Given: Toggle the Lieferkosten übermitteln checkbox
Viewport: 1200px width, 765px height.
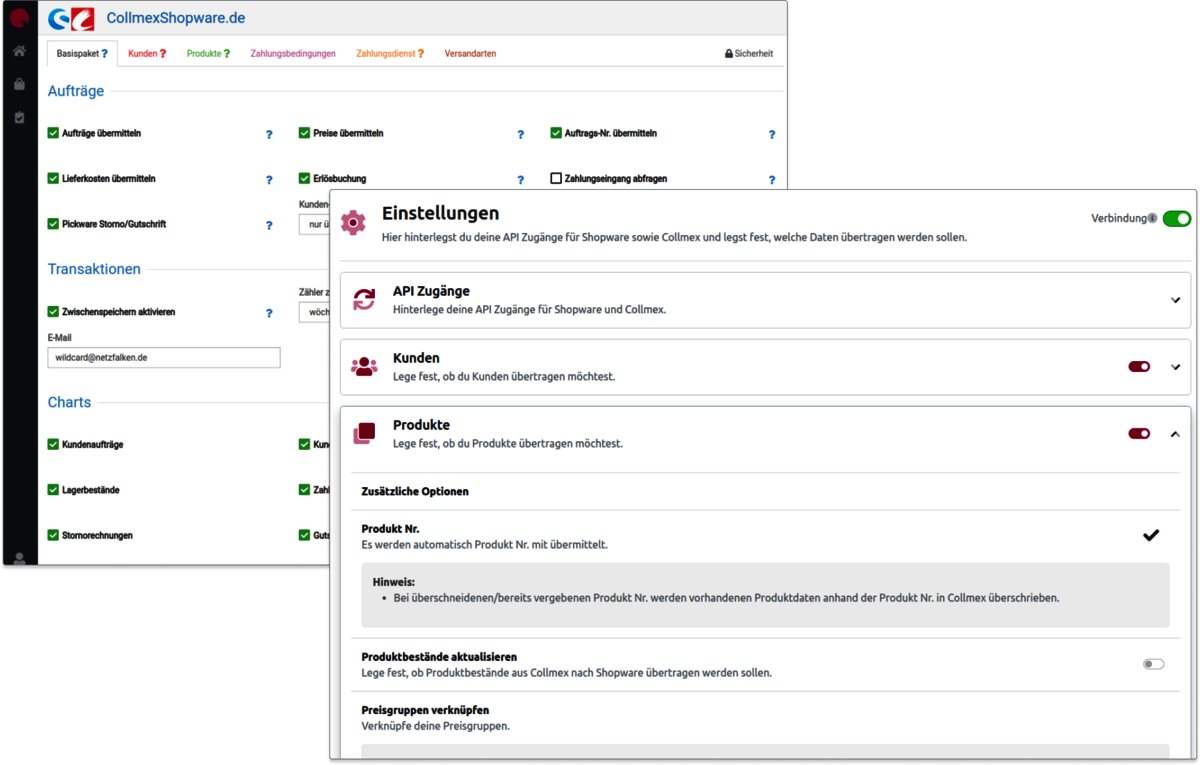Looking at the screenshot, I should 53,178.
